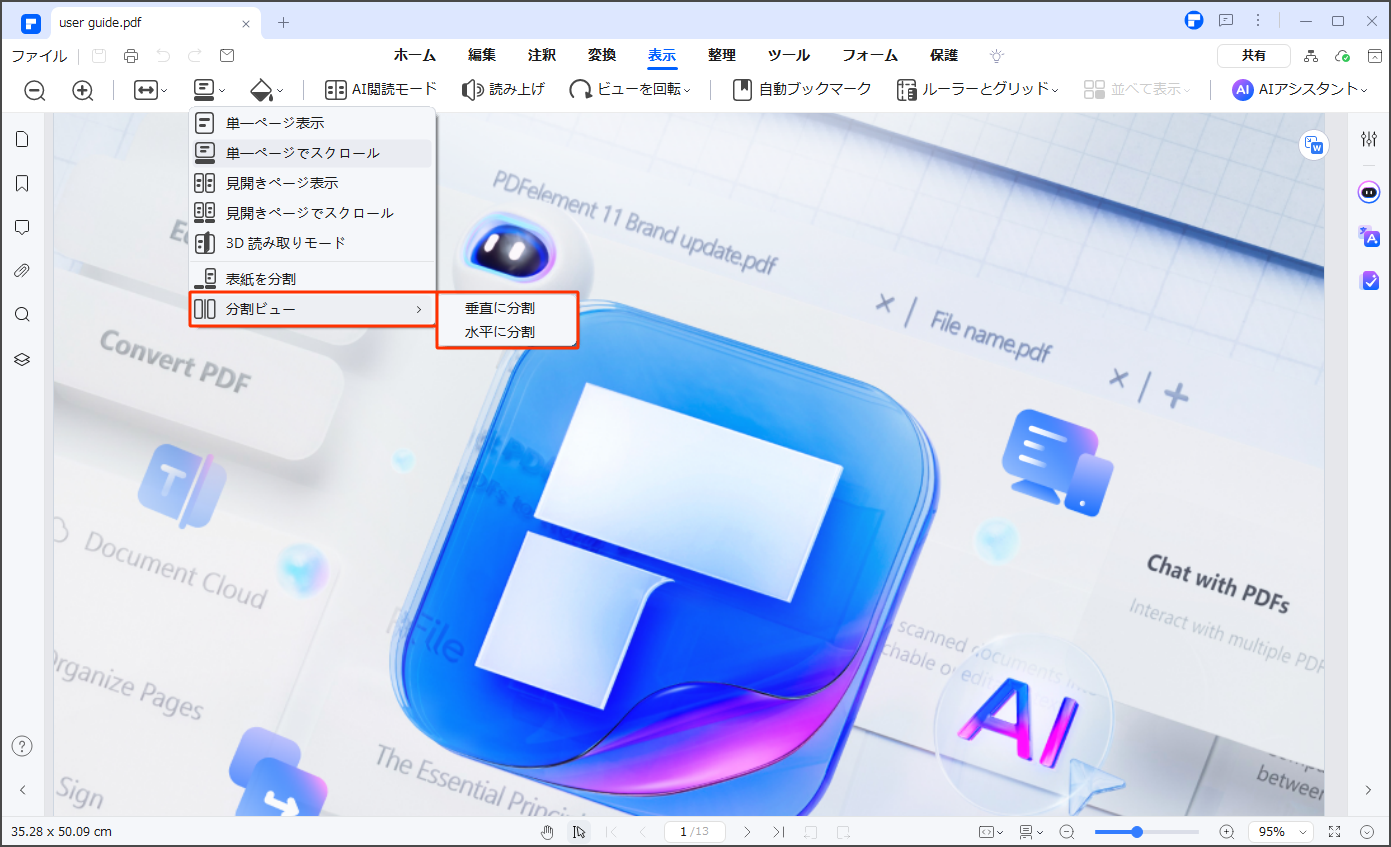Select two-page scrolling (見開きページでスクロール)
The image size is (1391, 847).
tap(312, 213)
